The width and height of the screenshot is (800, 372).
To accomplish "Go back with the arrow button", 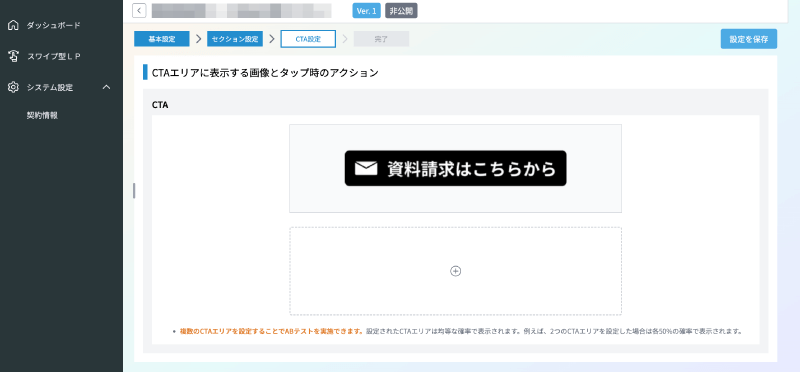I will (139, 11).
